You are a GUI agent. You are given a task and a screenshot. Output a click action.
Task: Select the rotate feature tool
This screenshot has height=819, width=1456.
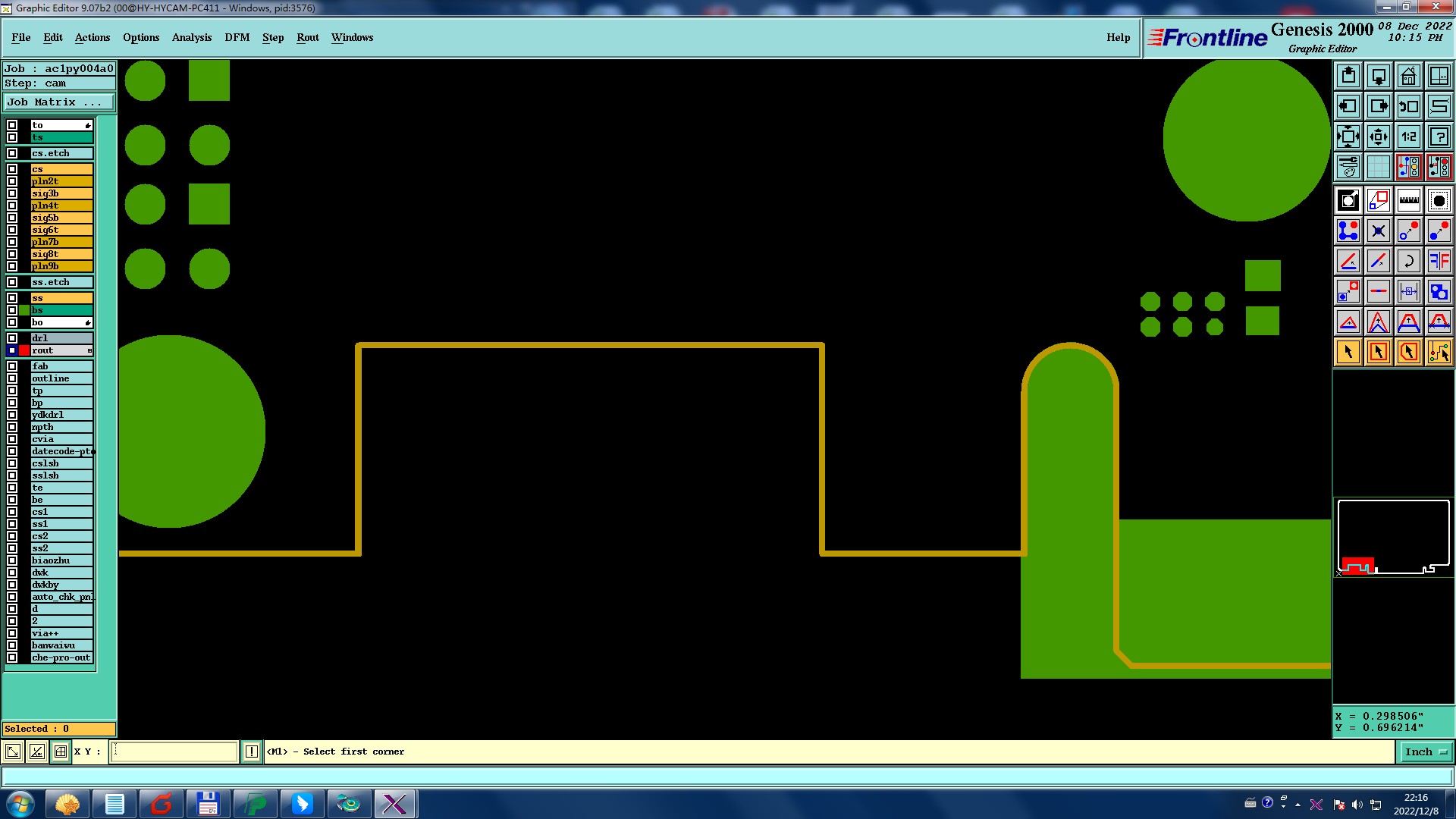coord(1408,261)
